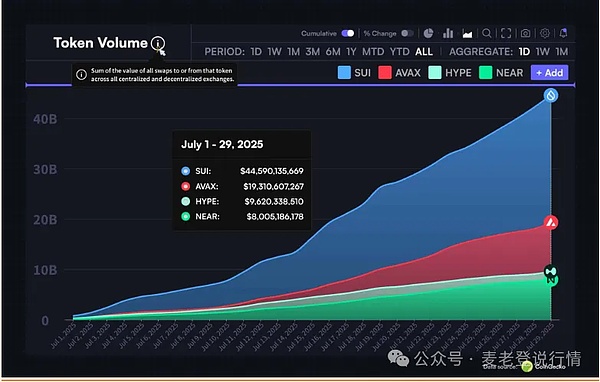Click SUI value $44,590,135,669
600x382 pixels.
click(x=272, y=171)
